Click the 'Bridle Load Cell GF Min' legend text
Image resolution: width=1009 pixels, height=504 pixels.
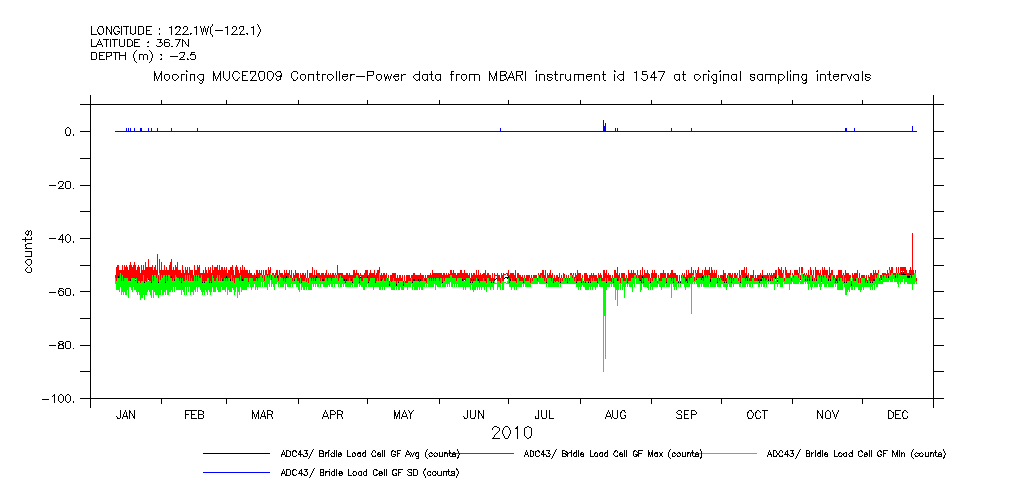pyautogui.click(x=855, y=454)
